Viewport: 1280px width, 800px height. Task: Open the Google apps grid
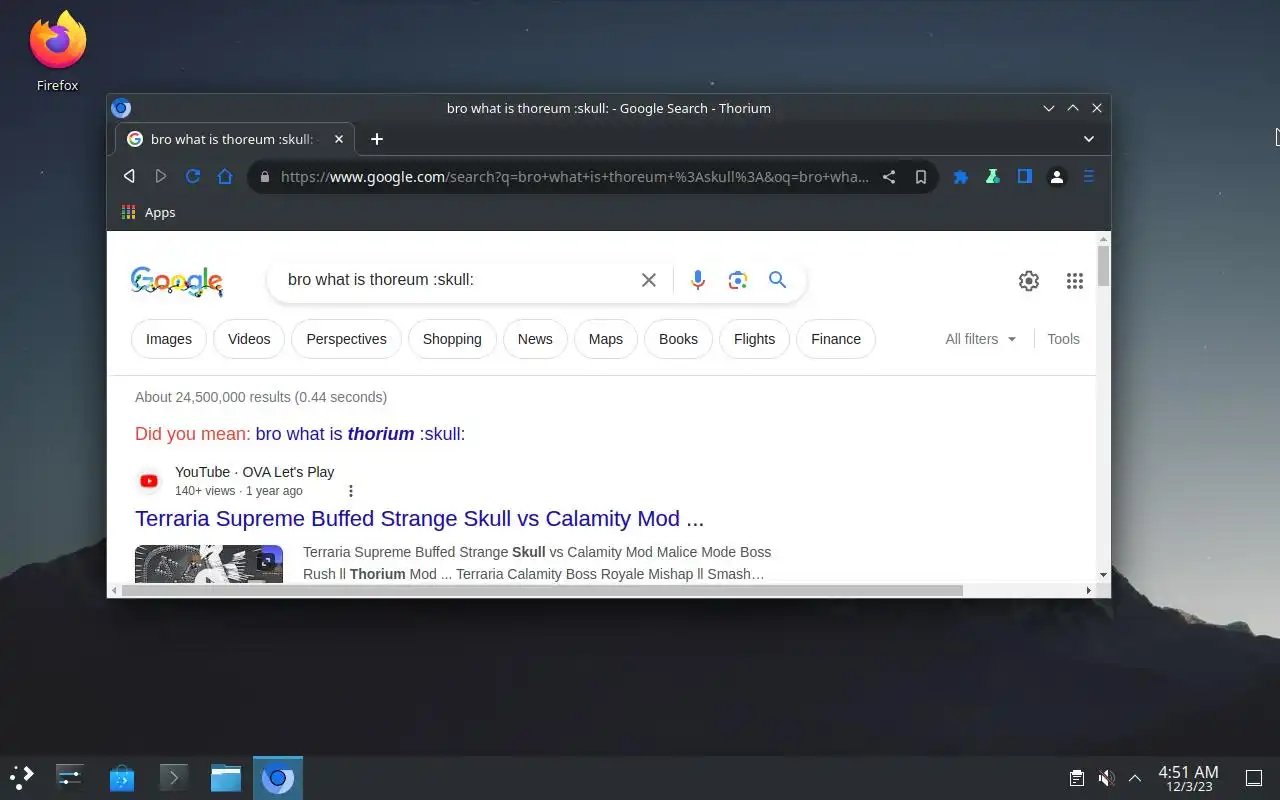tap(1075, 281)
